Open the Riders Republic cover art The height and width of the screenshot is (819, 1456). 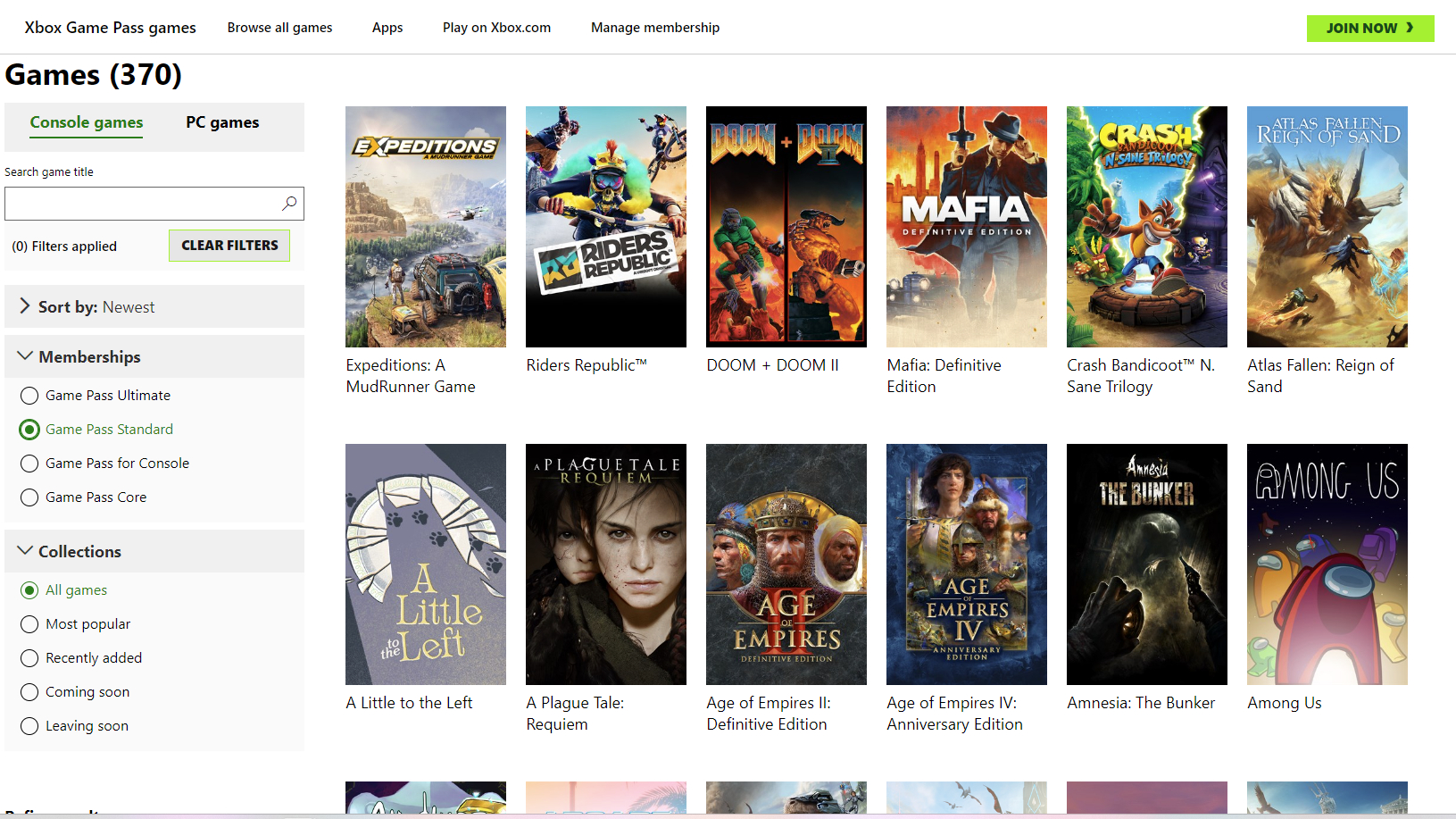coord(606,227)
